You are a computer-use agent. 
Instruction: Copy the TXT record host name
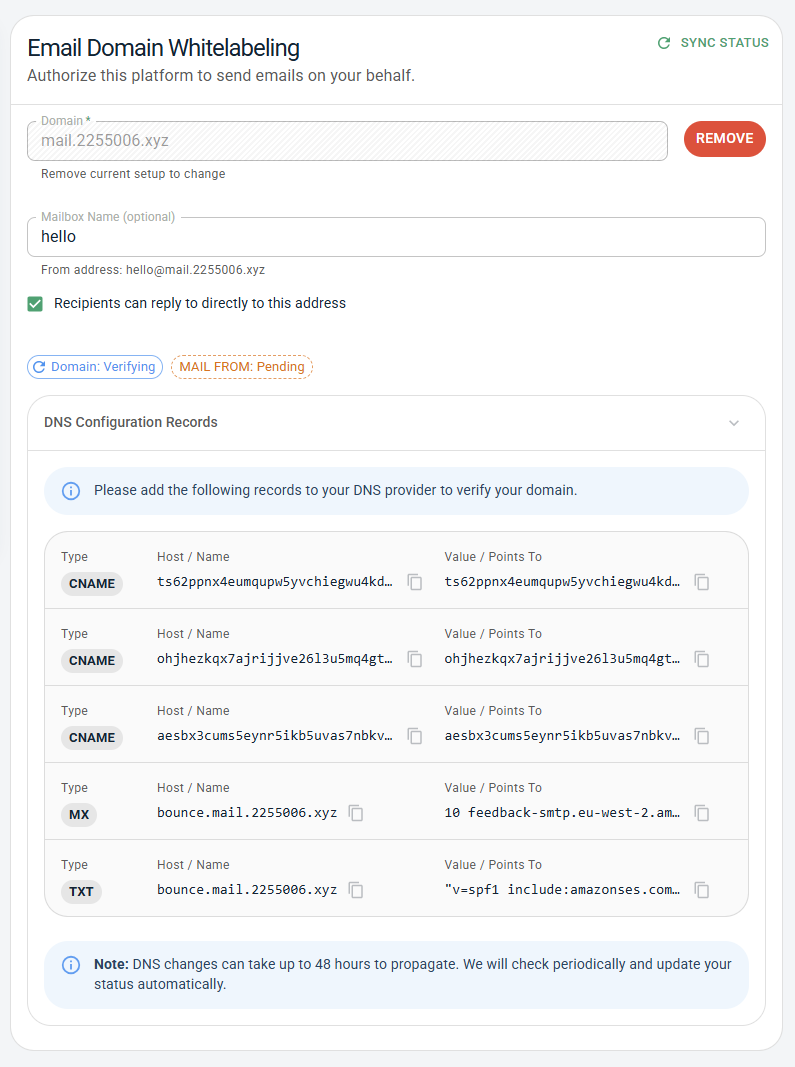pos(356,890)
